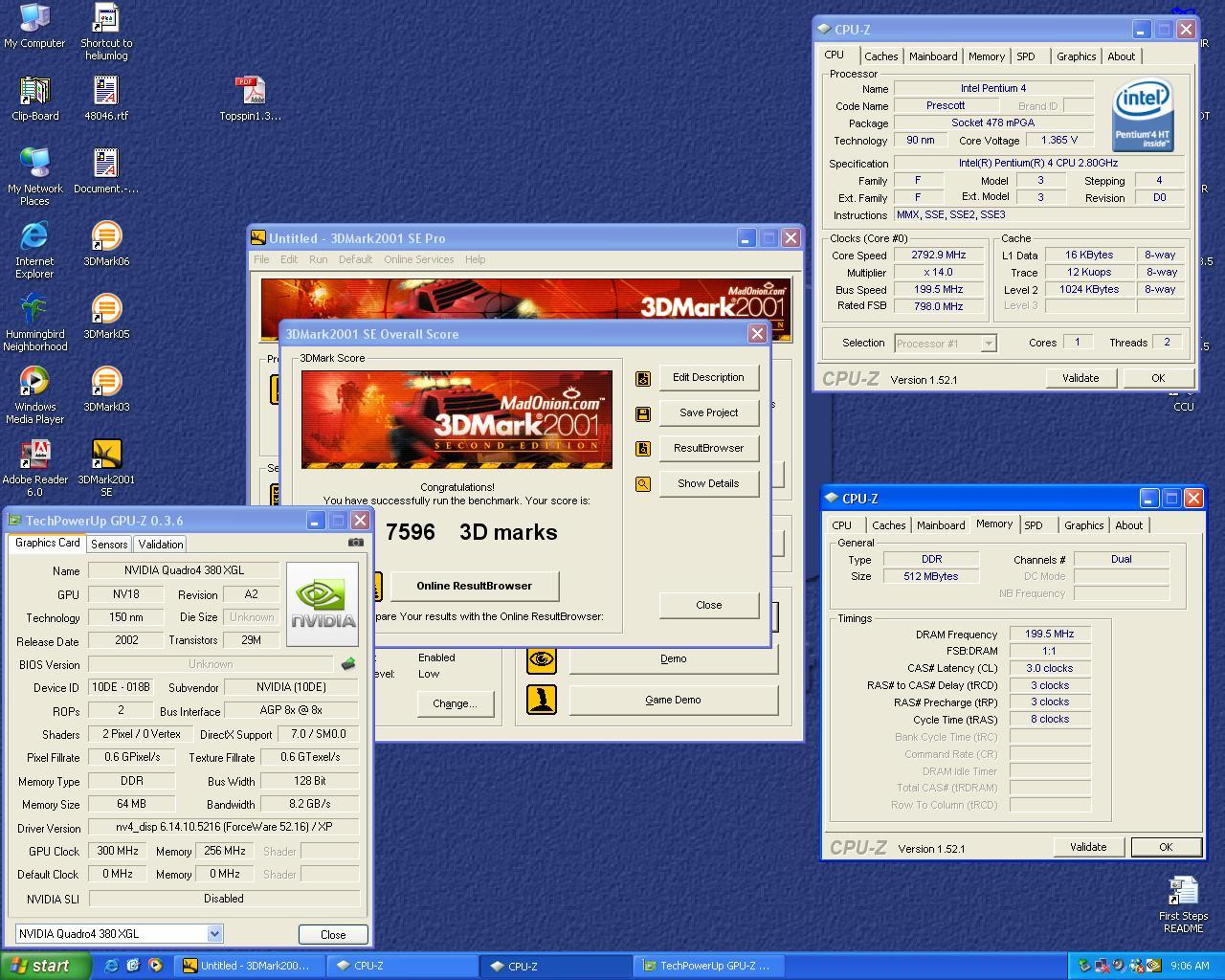1225x980 pixels.
Task: Click the Edit Description icon
Action: [643, 379]
